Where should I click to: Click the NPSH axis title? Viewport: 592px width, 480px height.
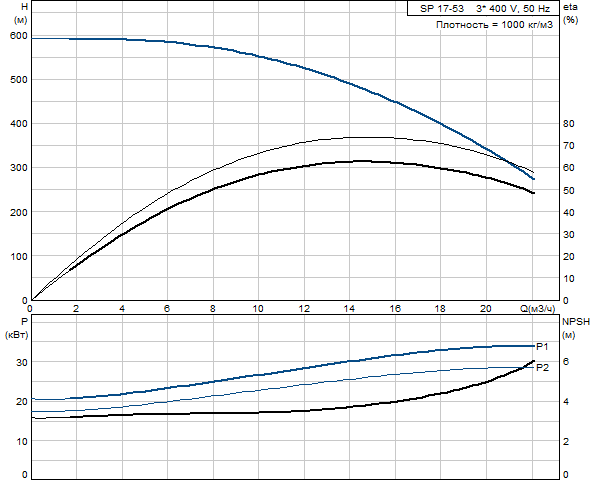576,322
